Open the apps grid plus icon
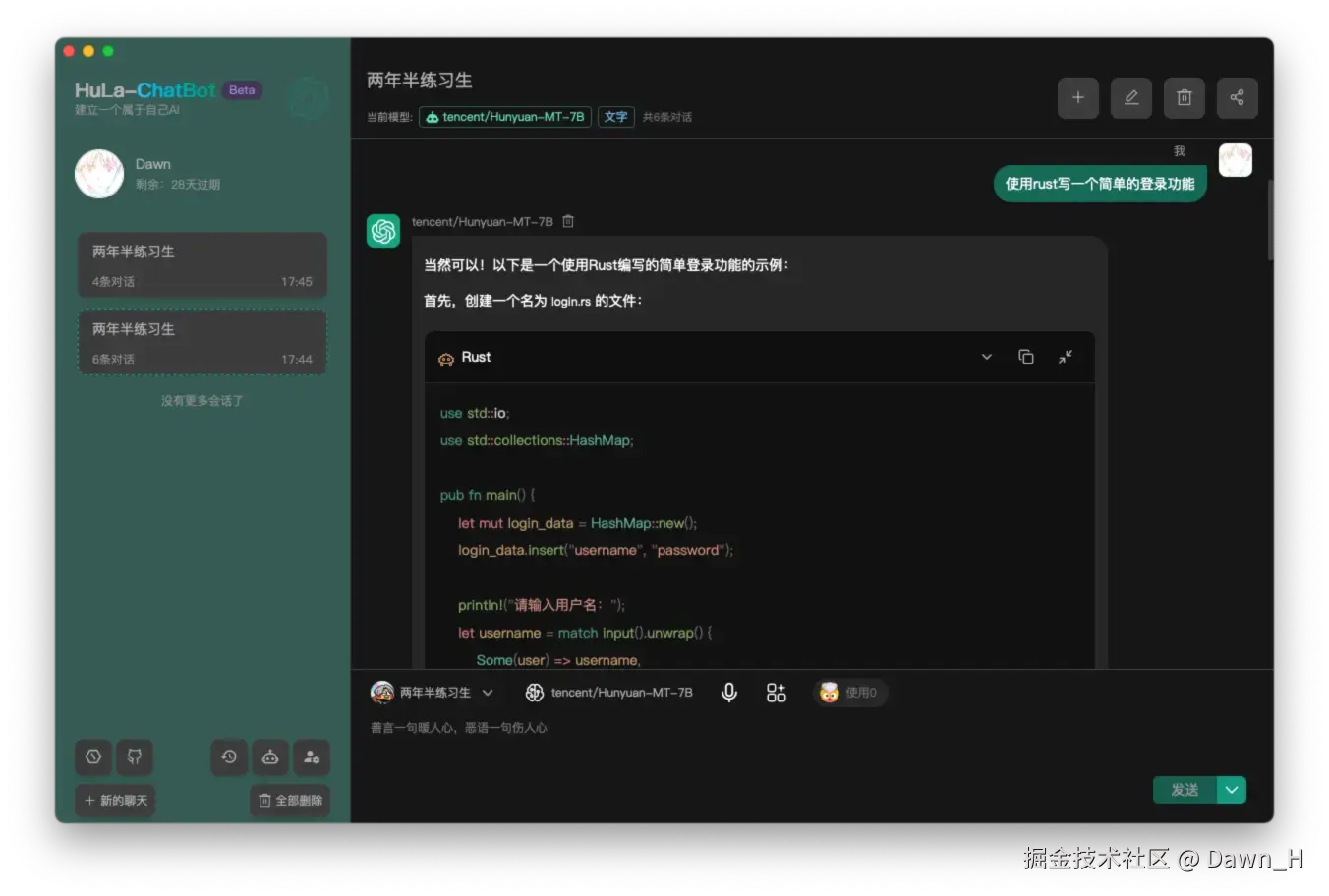This screenshot has height=896, width=1329. [777, 693]
